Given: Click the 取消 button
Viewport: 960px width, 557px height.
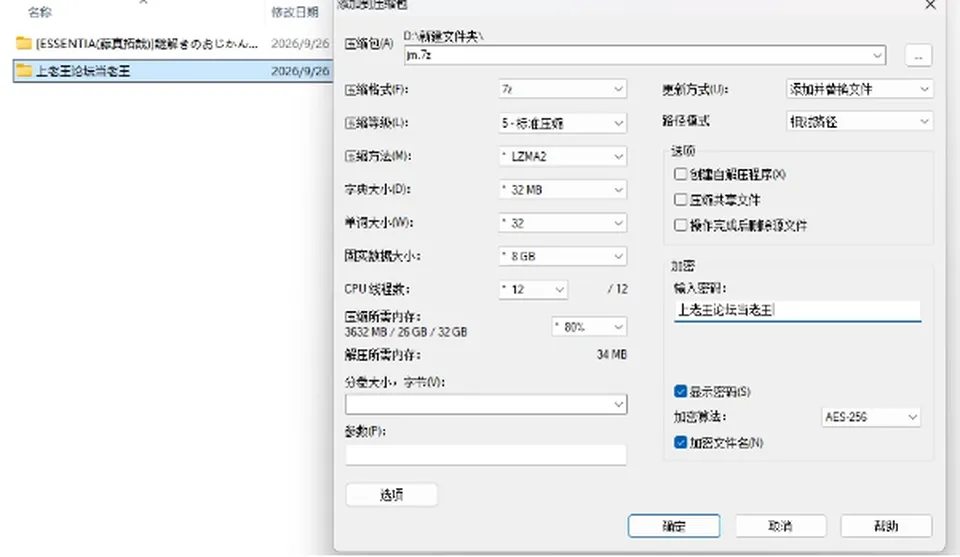Looking at the screenshot, I should [x=781, y=526].
